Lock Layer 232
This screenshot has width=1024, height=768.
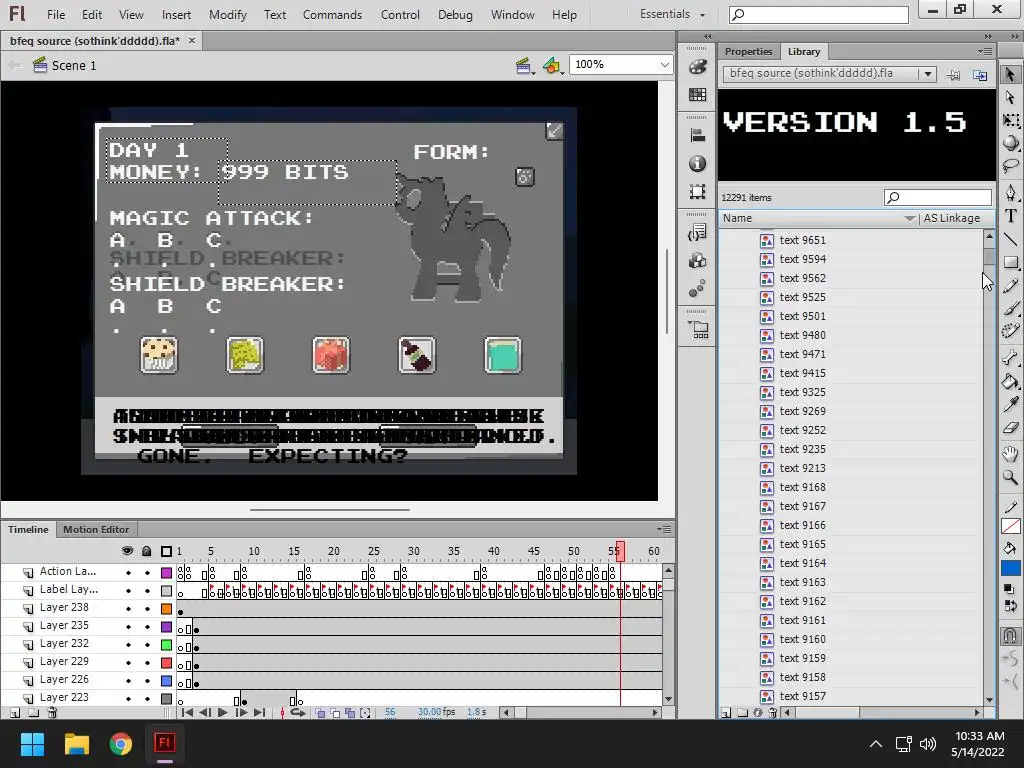click(147, 645)
